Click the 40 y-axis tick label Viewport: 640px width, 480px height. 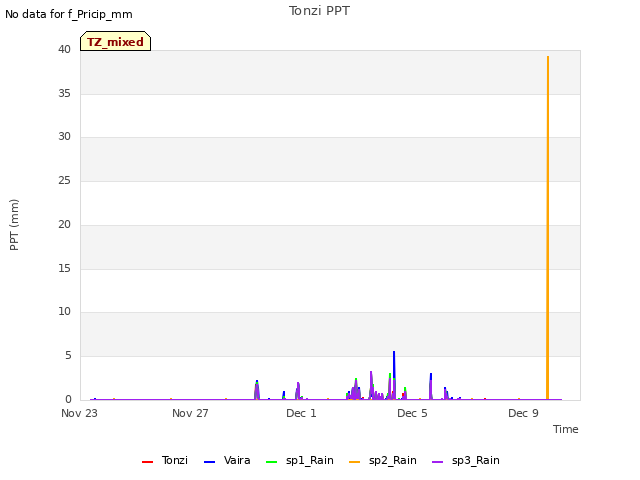point(64,49)
